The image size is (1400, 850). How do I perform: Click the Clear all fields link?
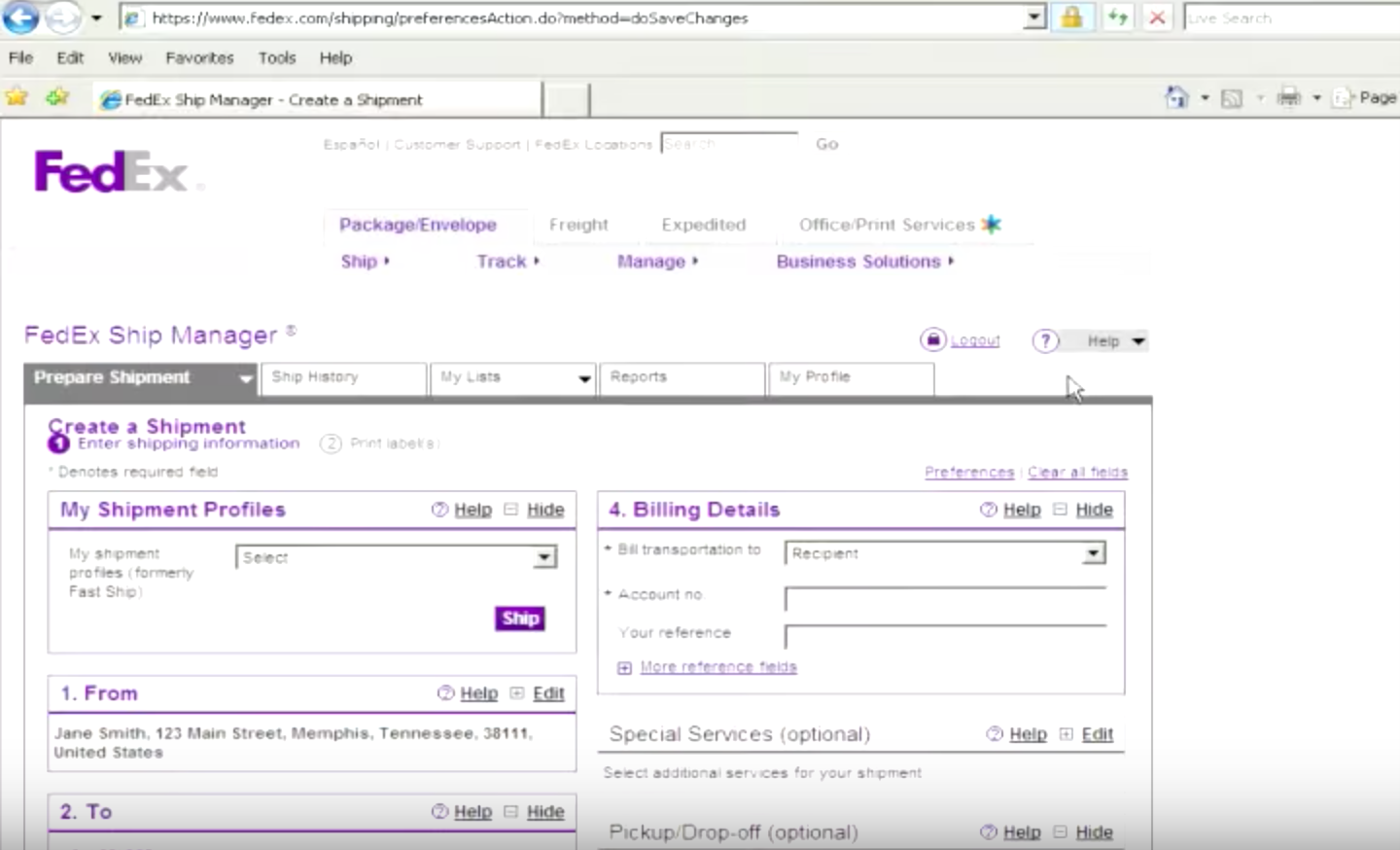(x=1077, y=472)
